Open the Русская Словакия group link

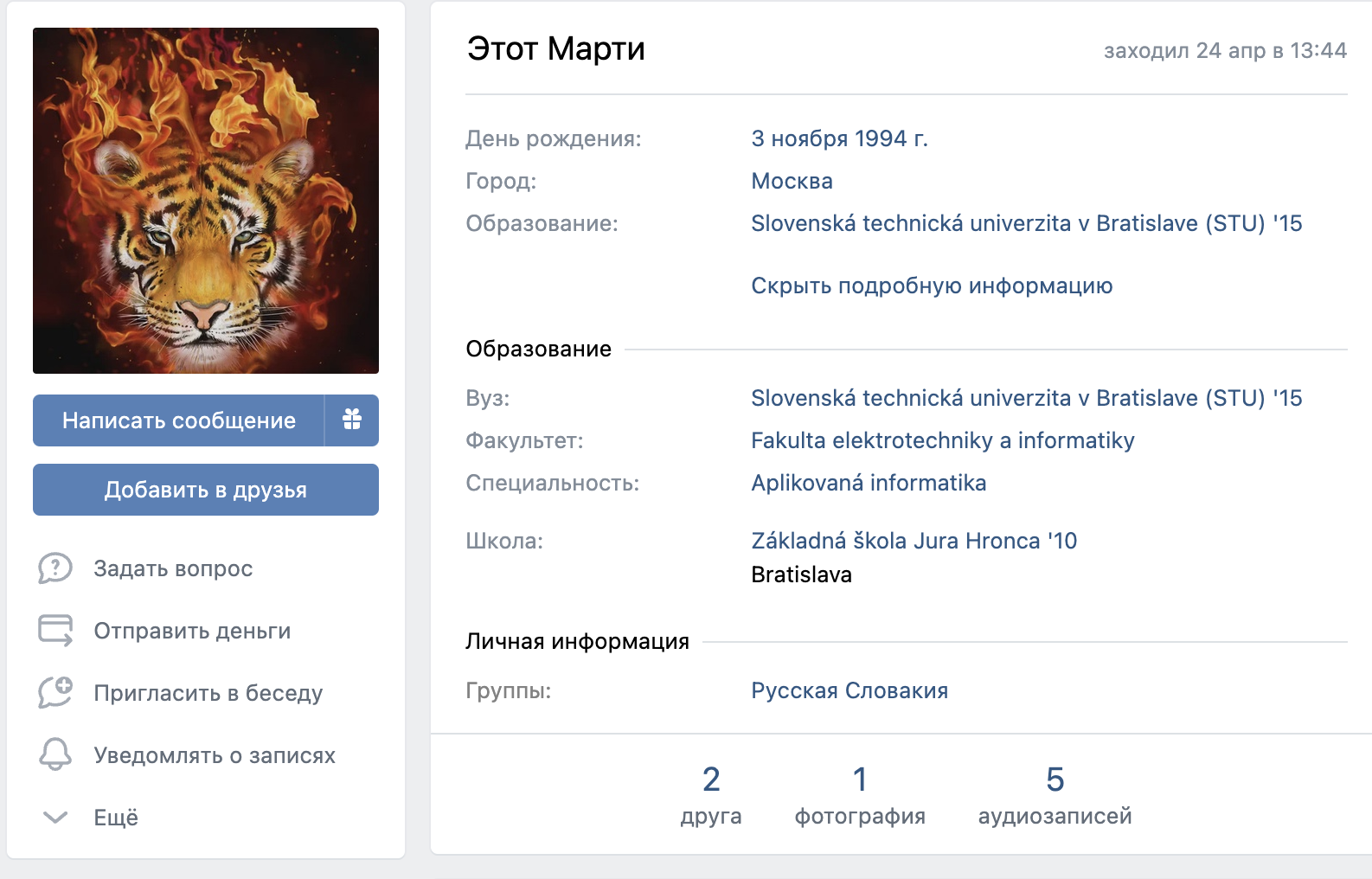pyautogui.click(x=849, y=690)
